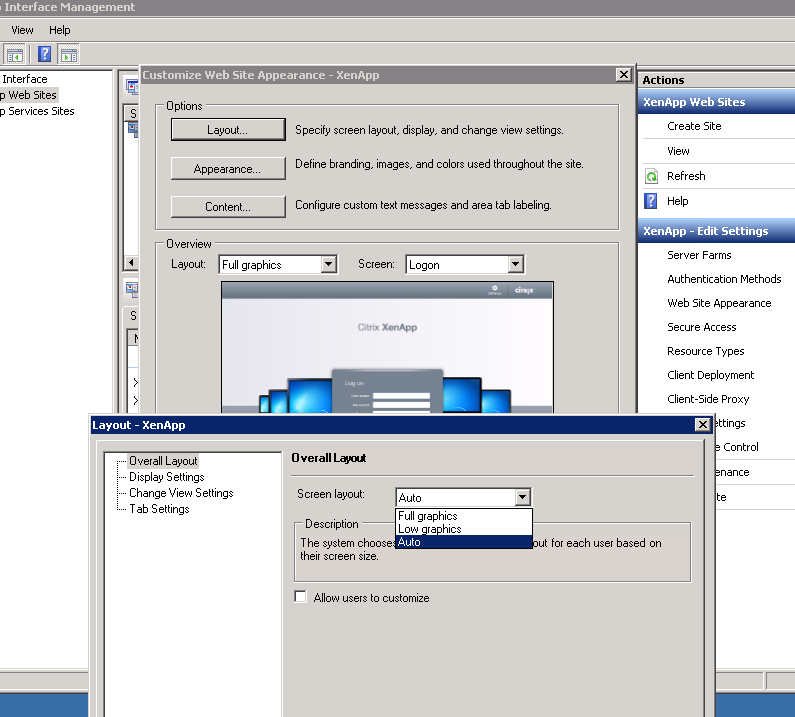Click the Screen layout combo box arrow
Viewport: 795px width, 717px height.
522,497
